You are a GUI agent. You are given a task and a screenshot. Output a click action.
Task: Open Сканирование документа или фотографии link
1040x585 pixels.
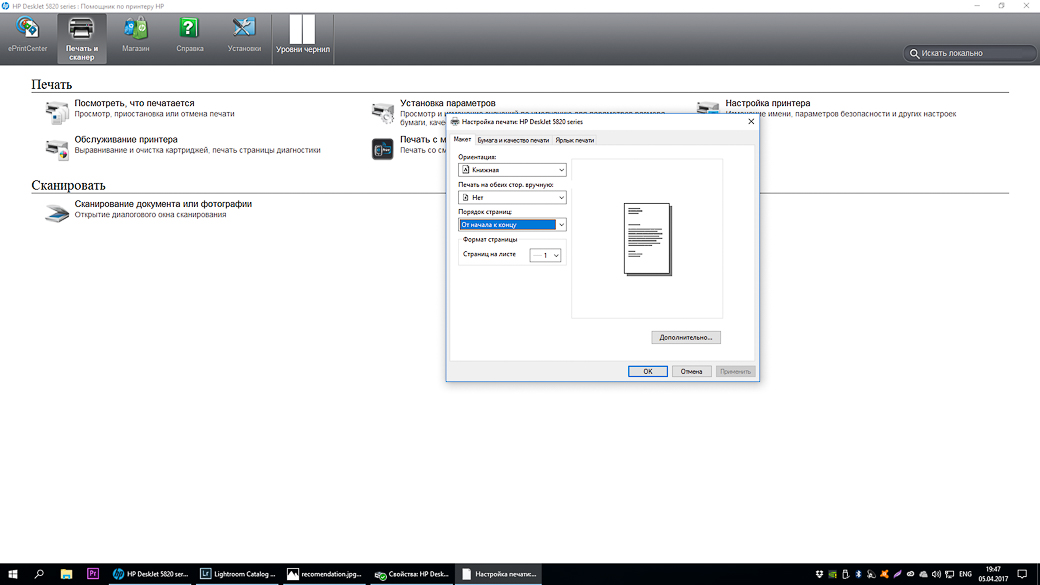(163, 204)
